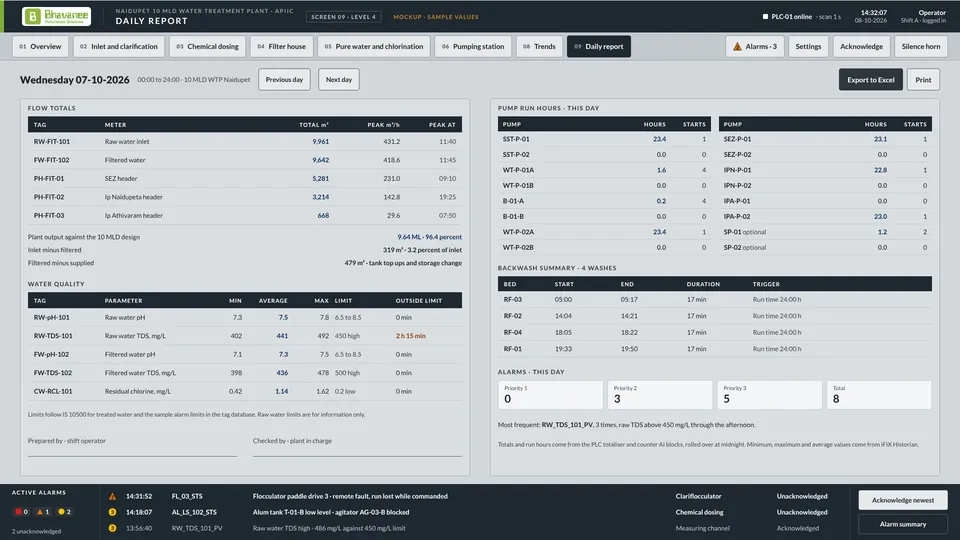Screen dimensions: 960x540
Task: Click IPA-P-02 pump label
Action: coord(737,216)
